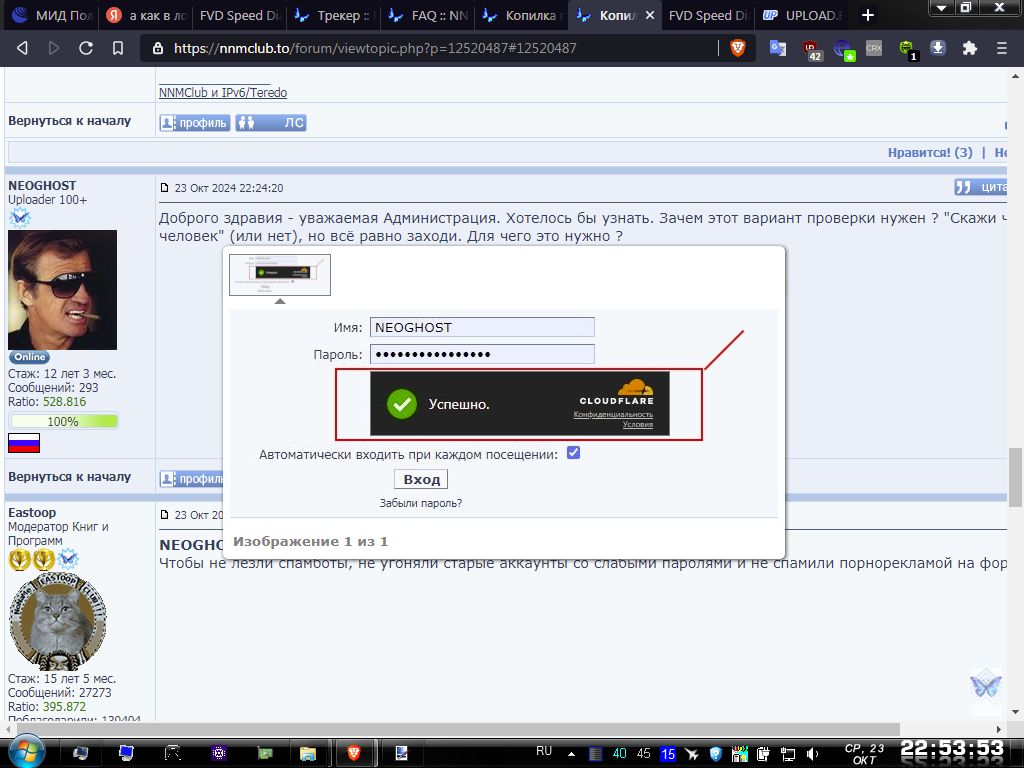
Task: Open the CRX extension icon
Action: pyautogui.click(x=874, y=48)
